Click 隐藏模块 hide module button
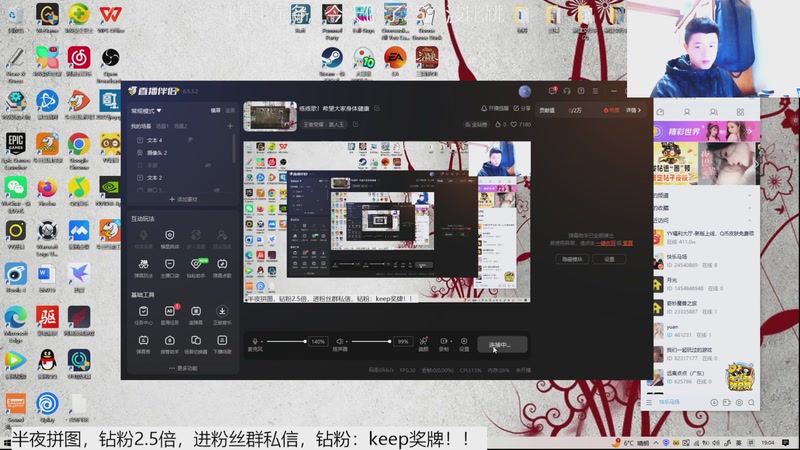The image size is (800, 450). [572, 259]
